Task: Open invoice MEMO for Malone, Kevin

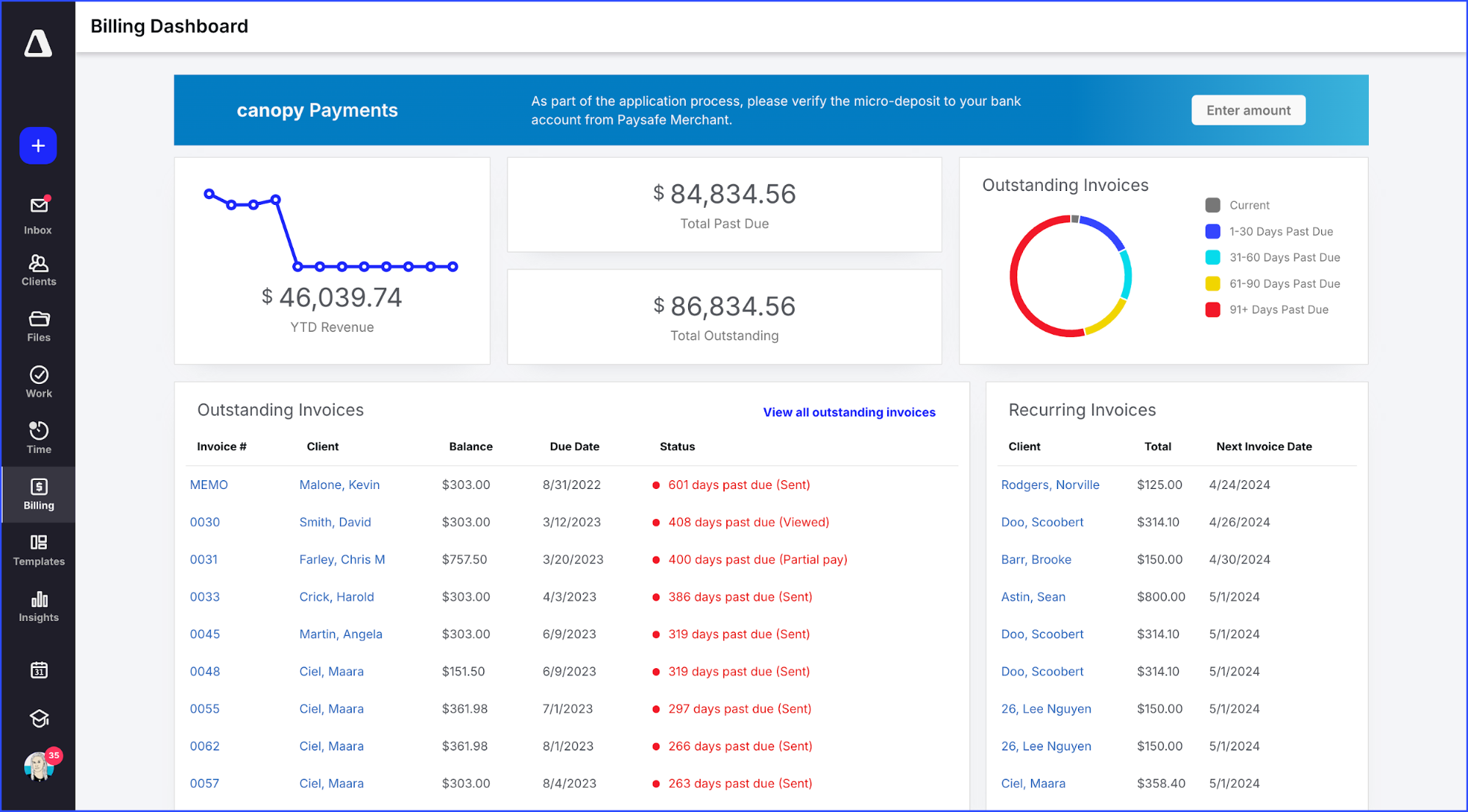Action: tap(208, 485)
